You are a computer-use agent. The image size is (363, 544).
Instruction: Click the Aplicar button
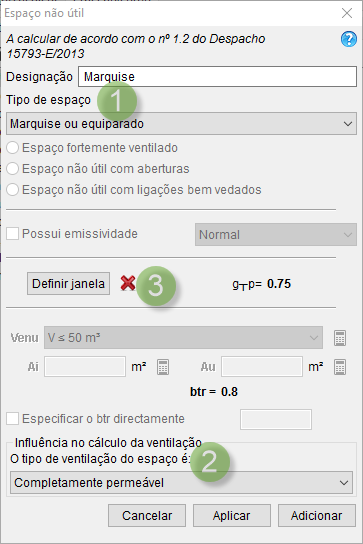(231, 516)
